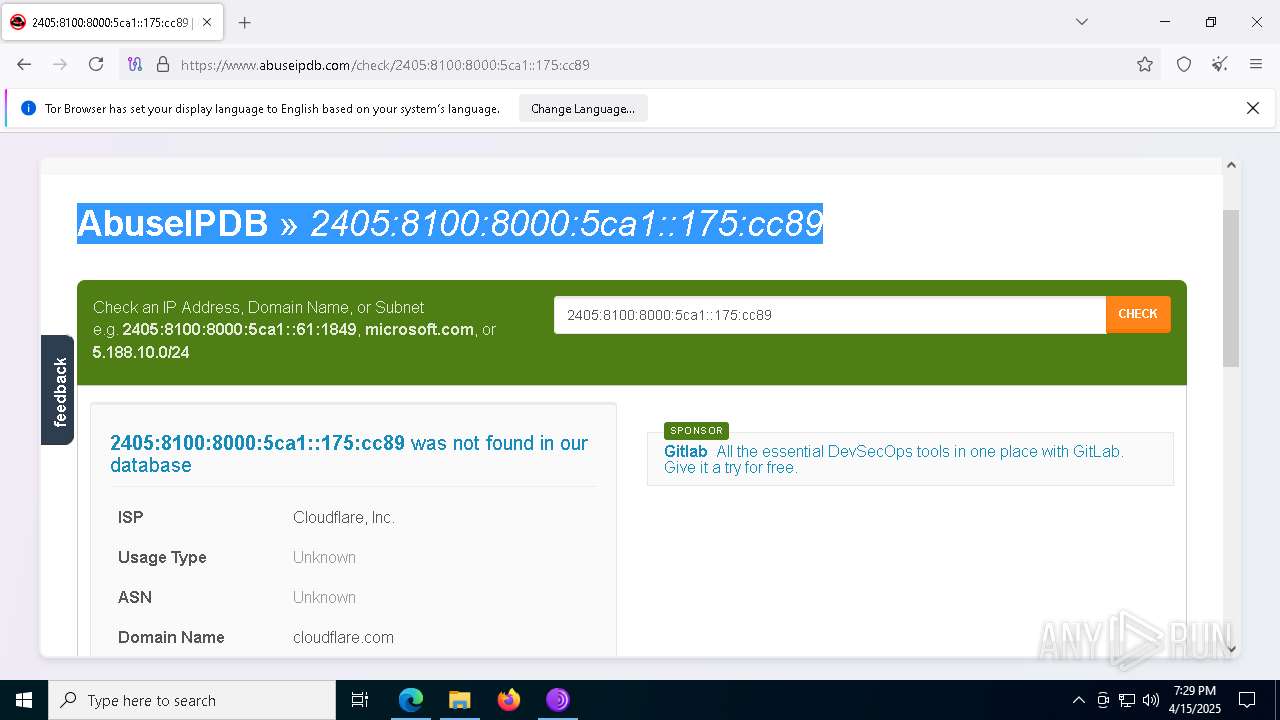
Task: Go forward using the forward arrow
Action: click(60, 64)
